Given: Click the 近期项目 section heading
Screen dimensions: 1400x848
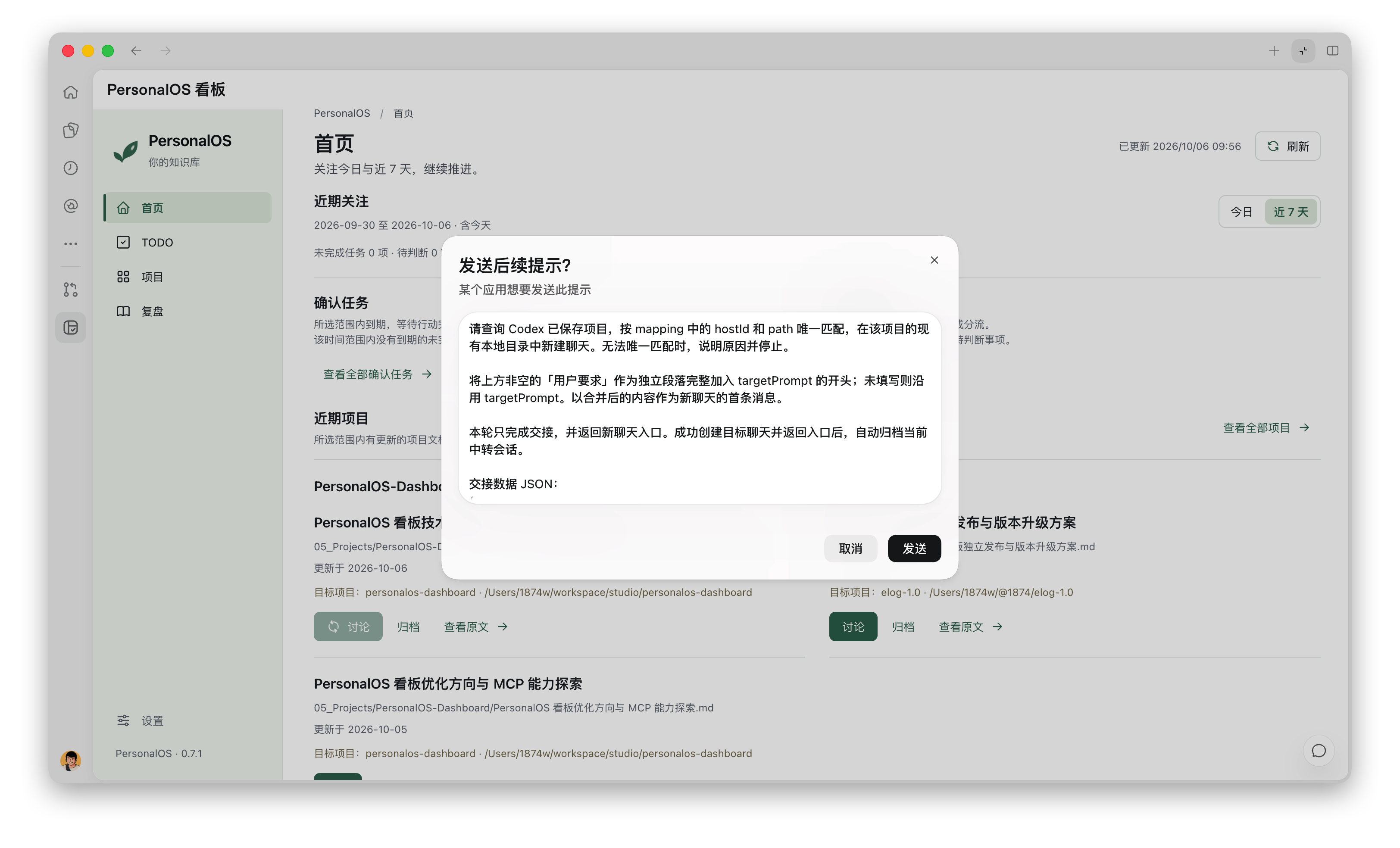Looking at the screenshot, I should [341, 418].
